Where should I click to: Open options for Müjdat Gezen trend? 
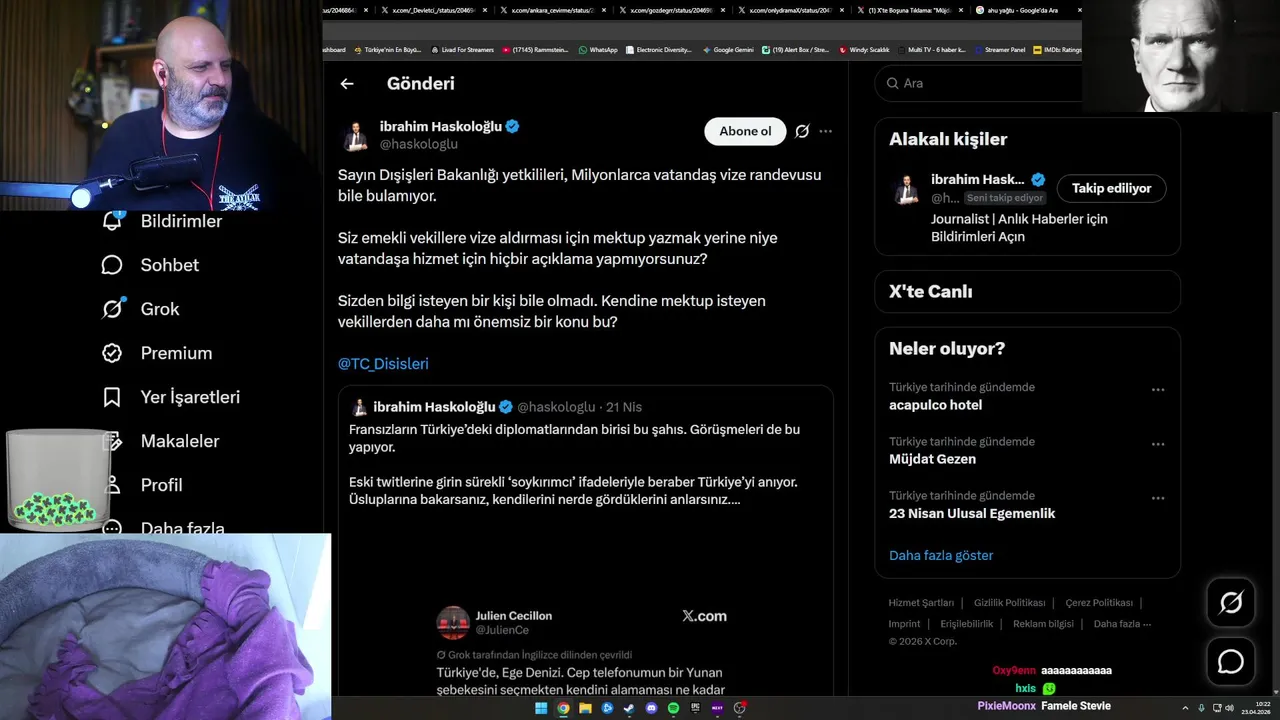(1158, 444)
